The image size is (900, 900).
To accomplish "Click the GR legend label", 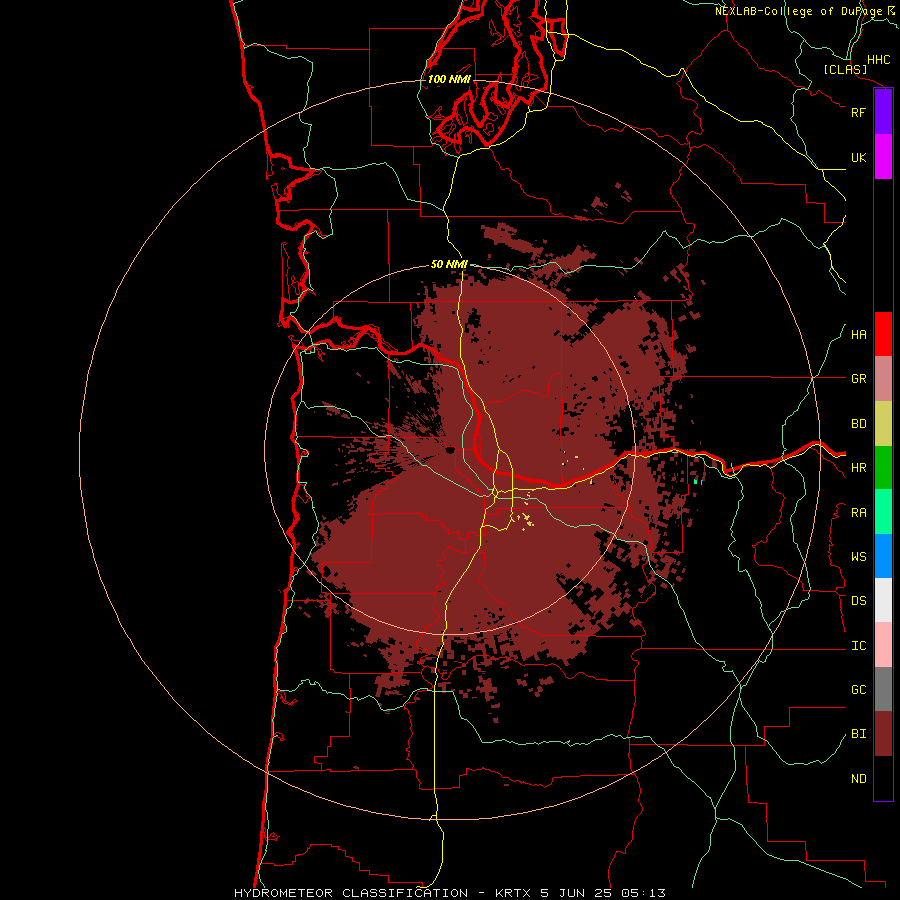I will pyautogui.click(x=858, y=379).
